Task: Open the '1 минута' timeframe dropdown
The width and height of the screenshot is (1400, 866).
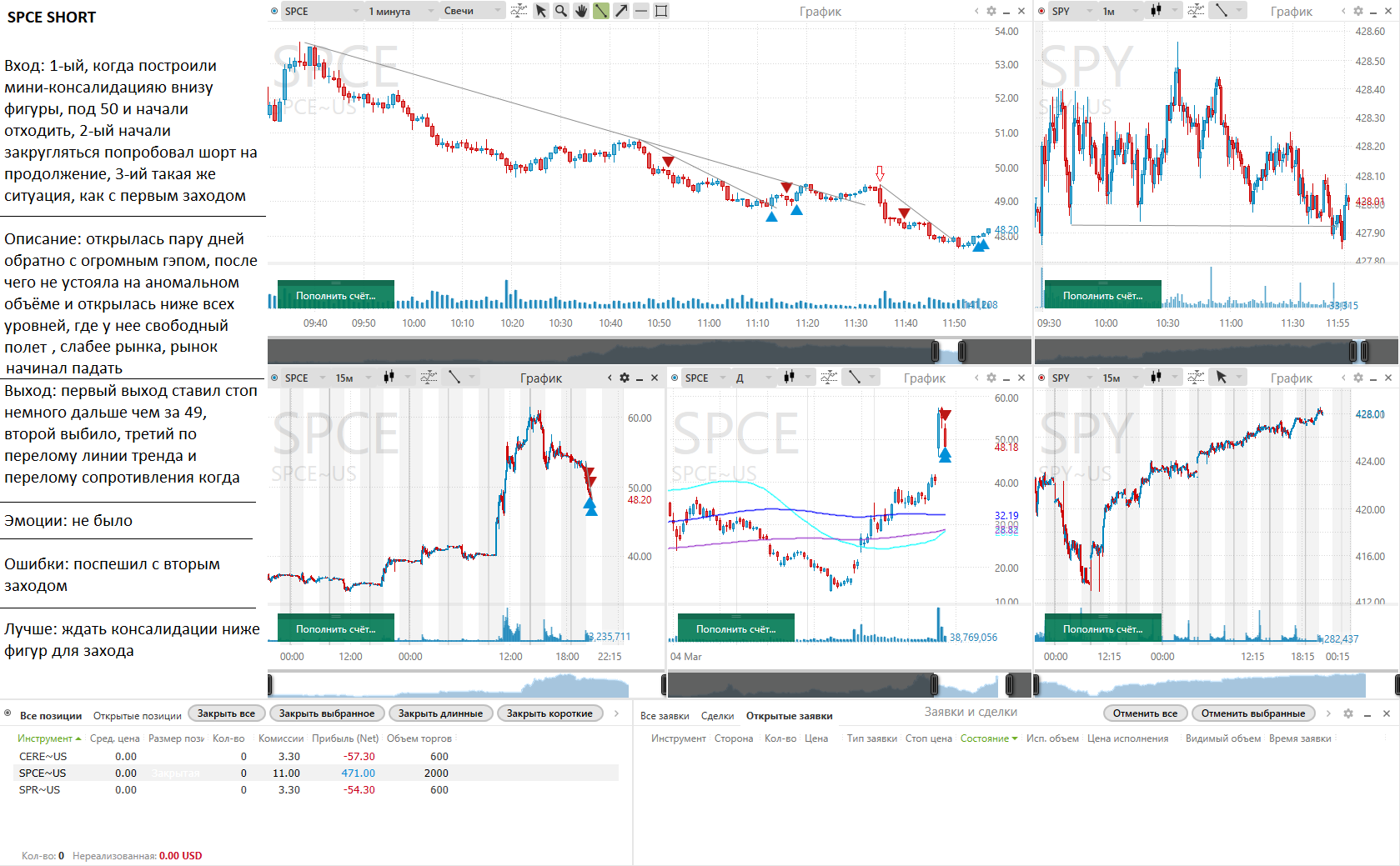Action: pyautogui.click(x=401, y=11)
